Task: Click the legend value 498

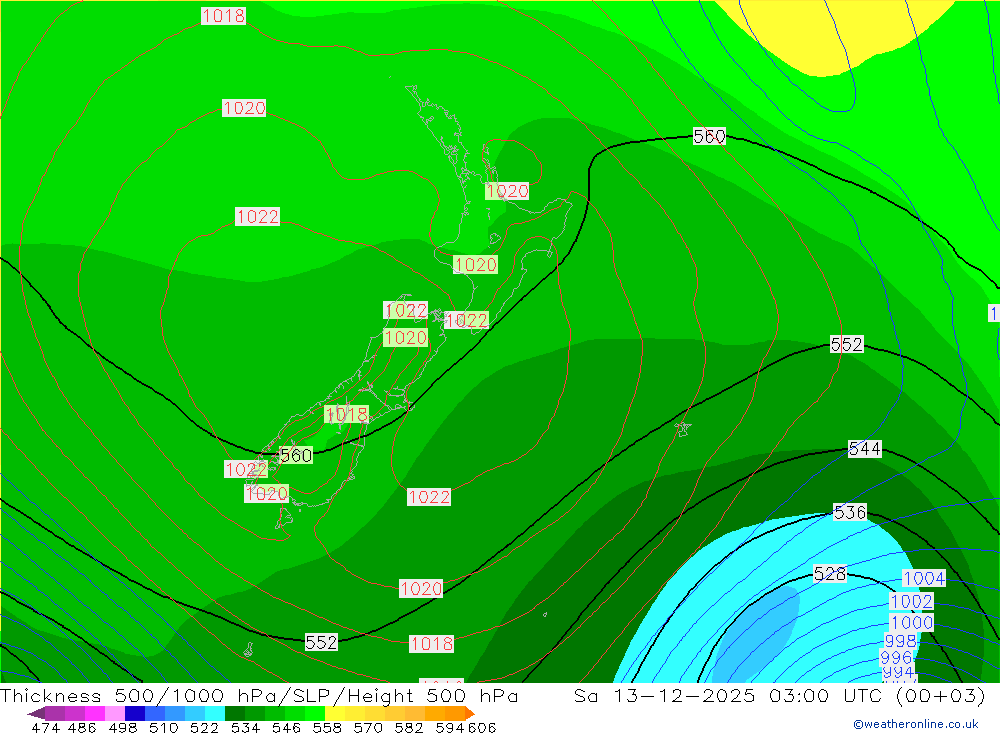Action: tap(122, 727)
